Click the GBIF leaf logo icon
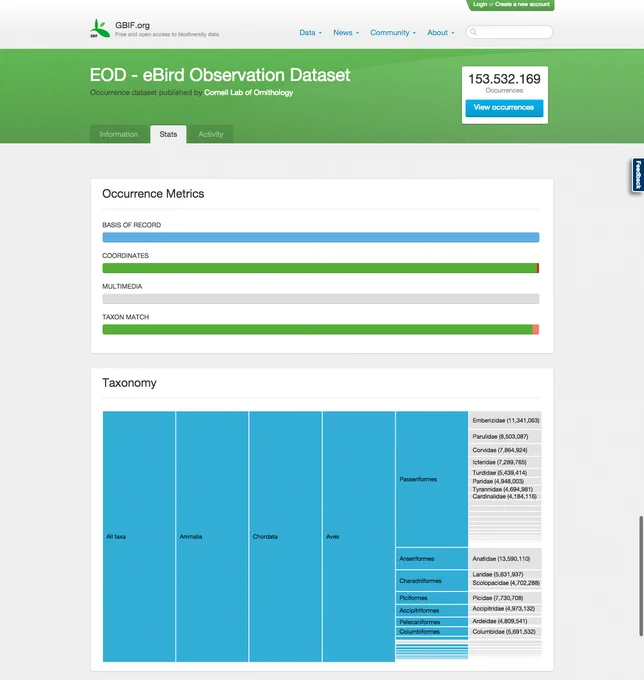644x680 pixels. click(x=99, y=28)
